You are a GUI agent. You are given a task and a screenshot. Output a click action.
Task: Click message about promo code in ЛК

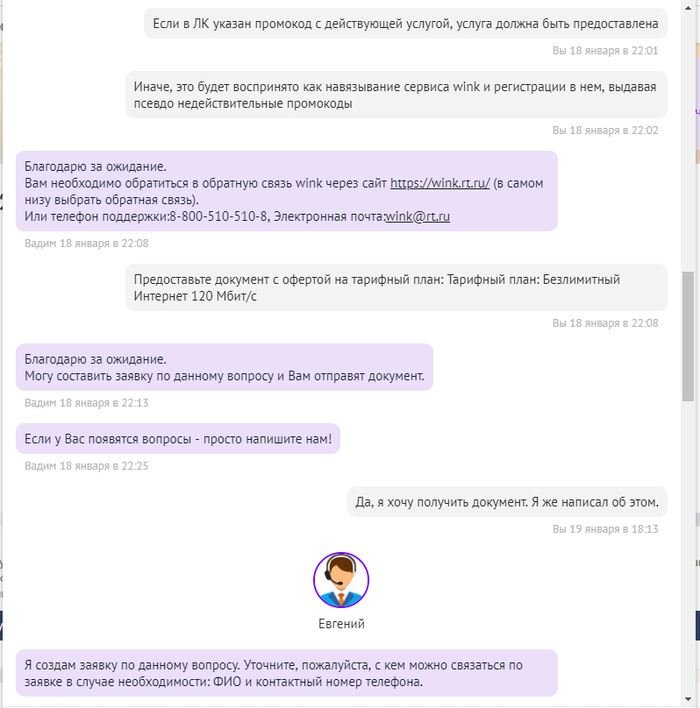click(406, 23)
